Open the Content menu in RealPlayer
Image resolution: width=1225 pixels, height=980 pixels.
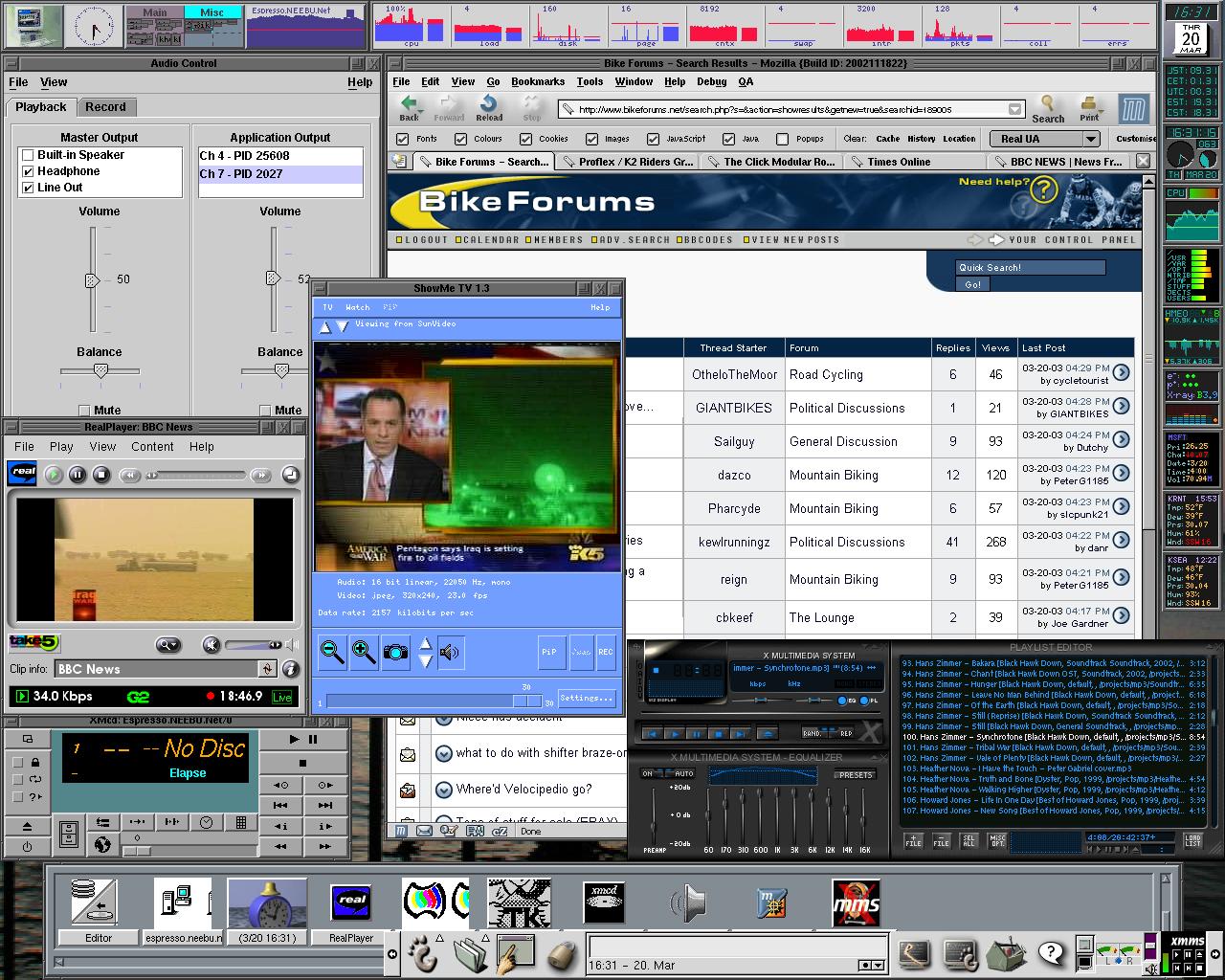click(x=152, y=447)
